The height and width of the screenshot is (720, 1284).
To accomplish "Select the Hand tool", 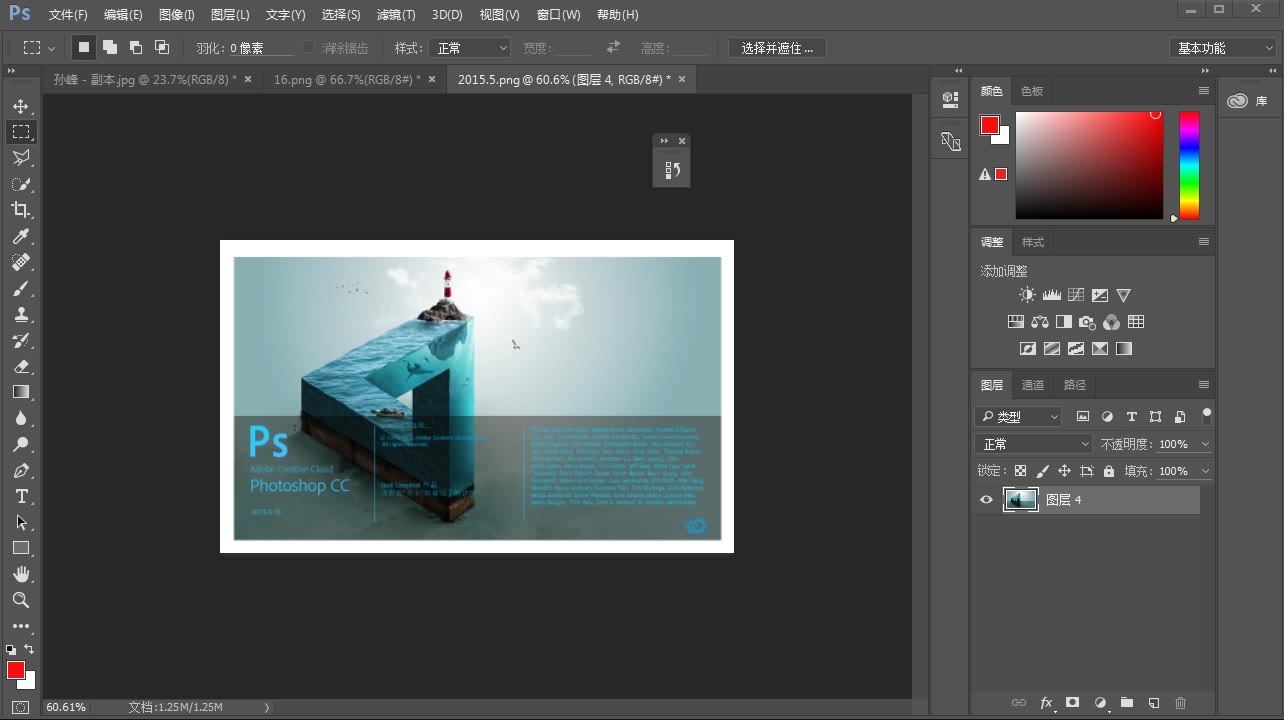I will coord(21,574).
